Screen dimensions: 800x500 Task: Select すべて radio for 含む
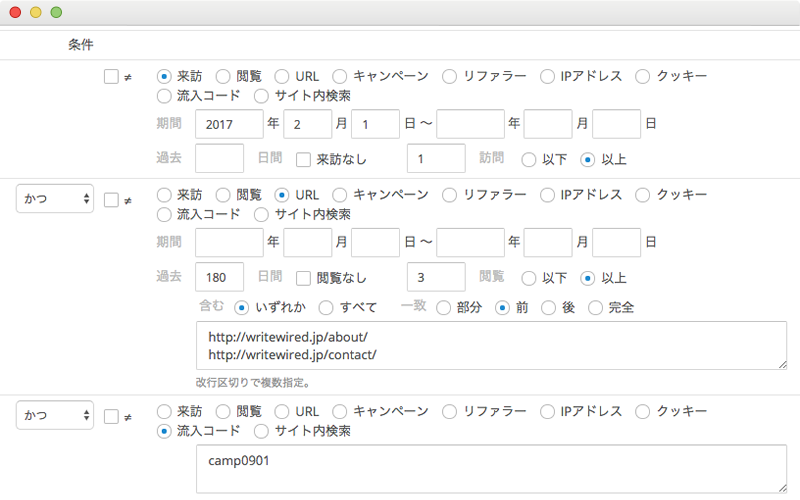326,308
